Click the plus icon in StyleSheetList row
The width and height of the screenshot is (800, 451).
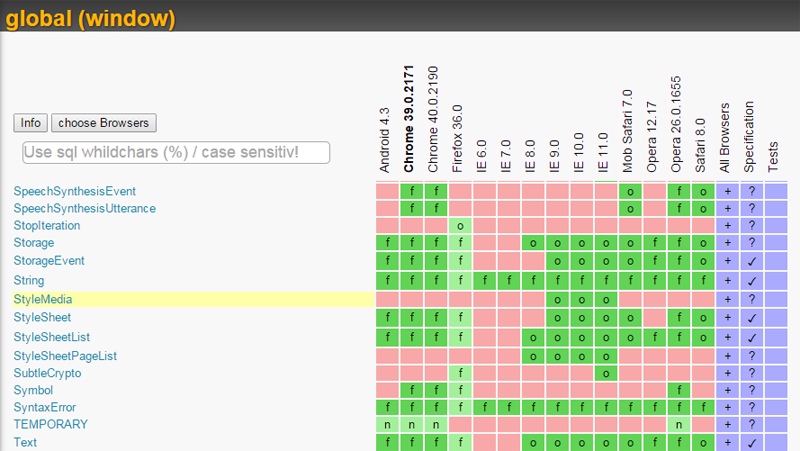pos(728,337)
